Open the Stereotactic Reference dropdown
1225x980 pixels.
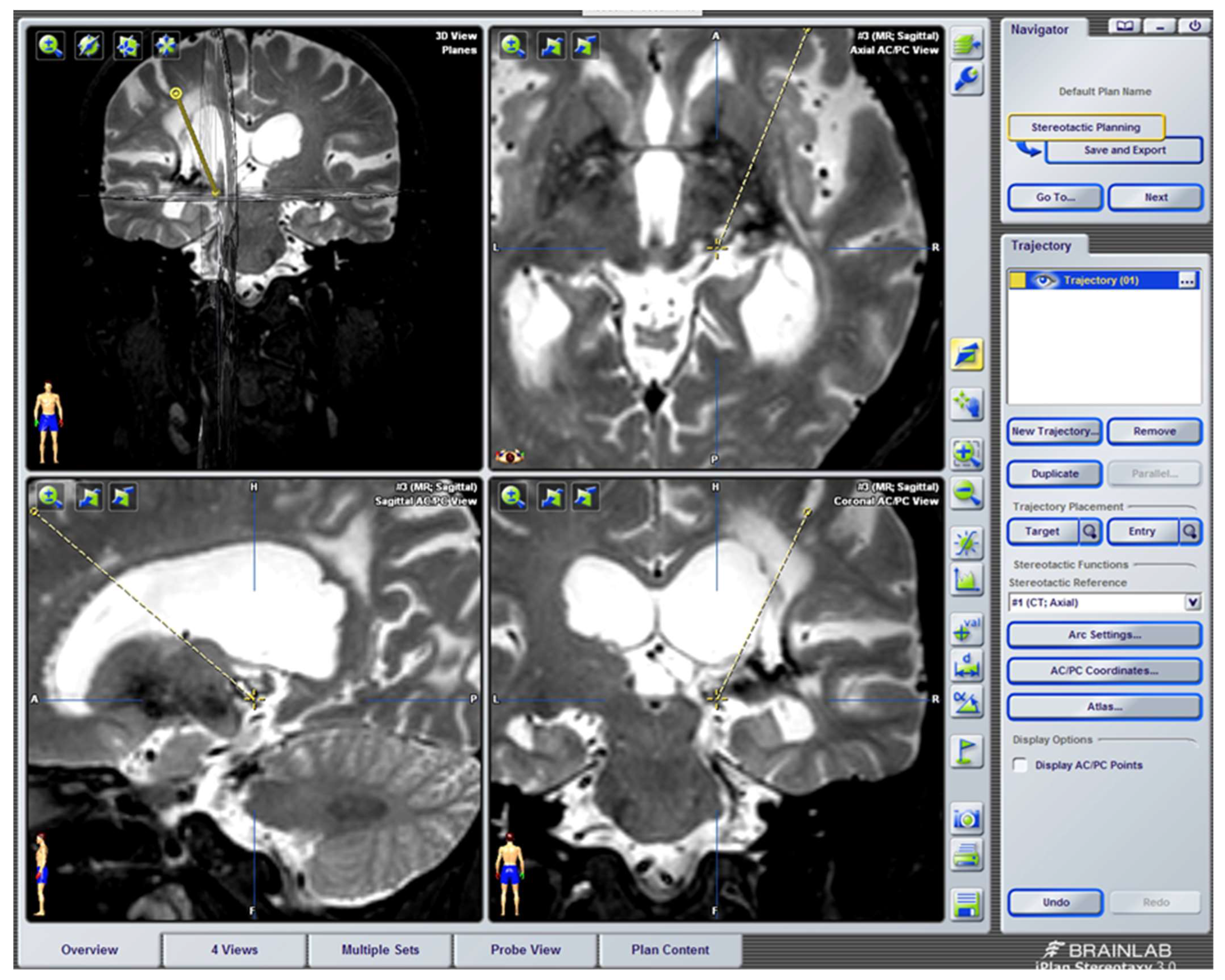1192,602
